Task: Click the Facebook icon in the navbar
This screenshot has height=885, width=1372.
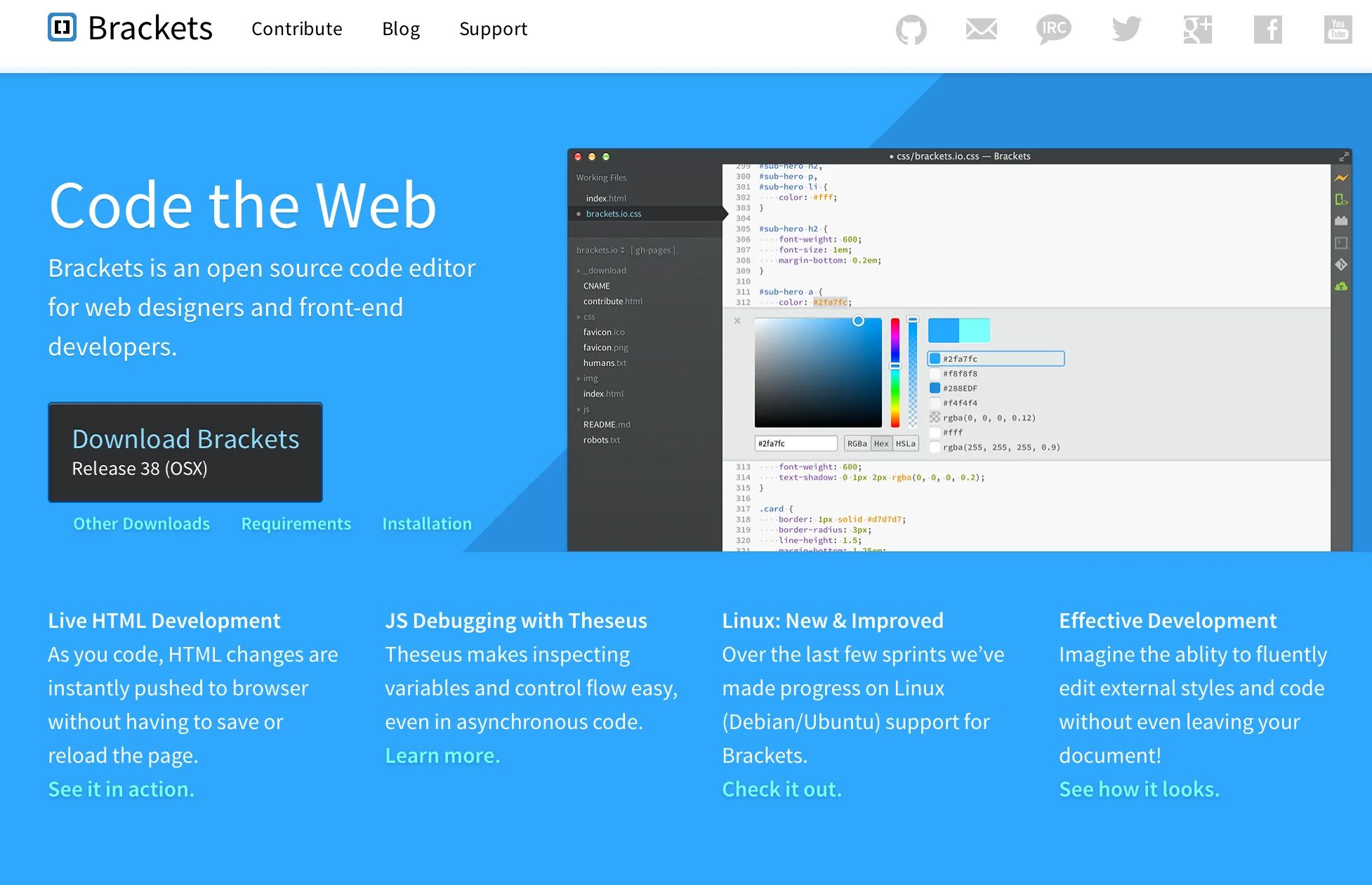Action: pyautogui.click(x=1266, y=28)
